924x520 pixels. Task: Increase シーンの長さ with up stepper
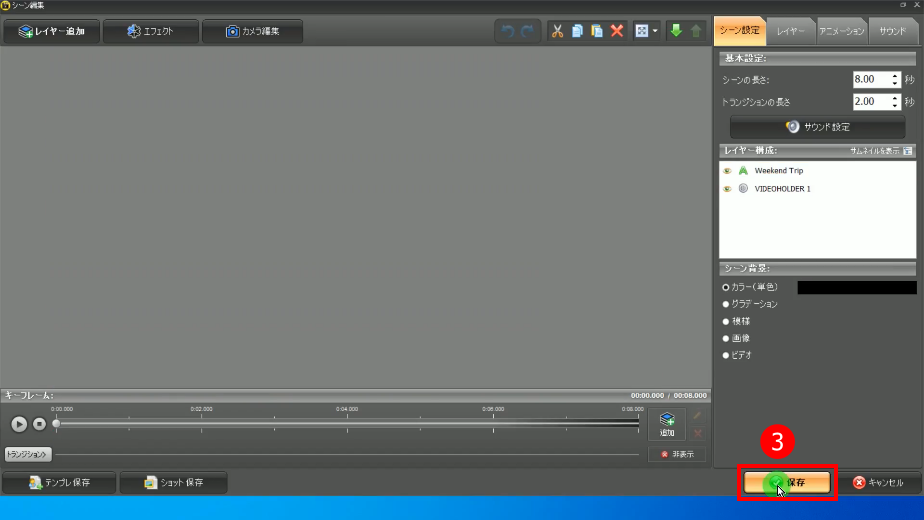895,75
